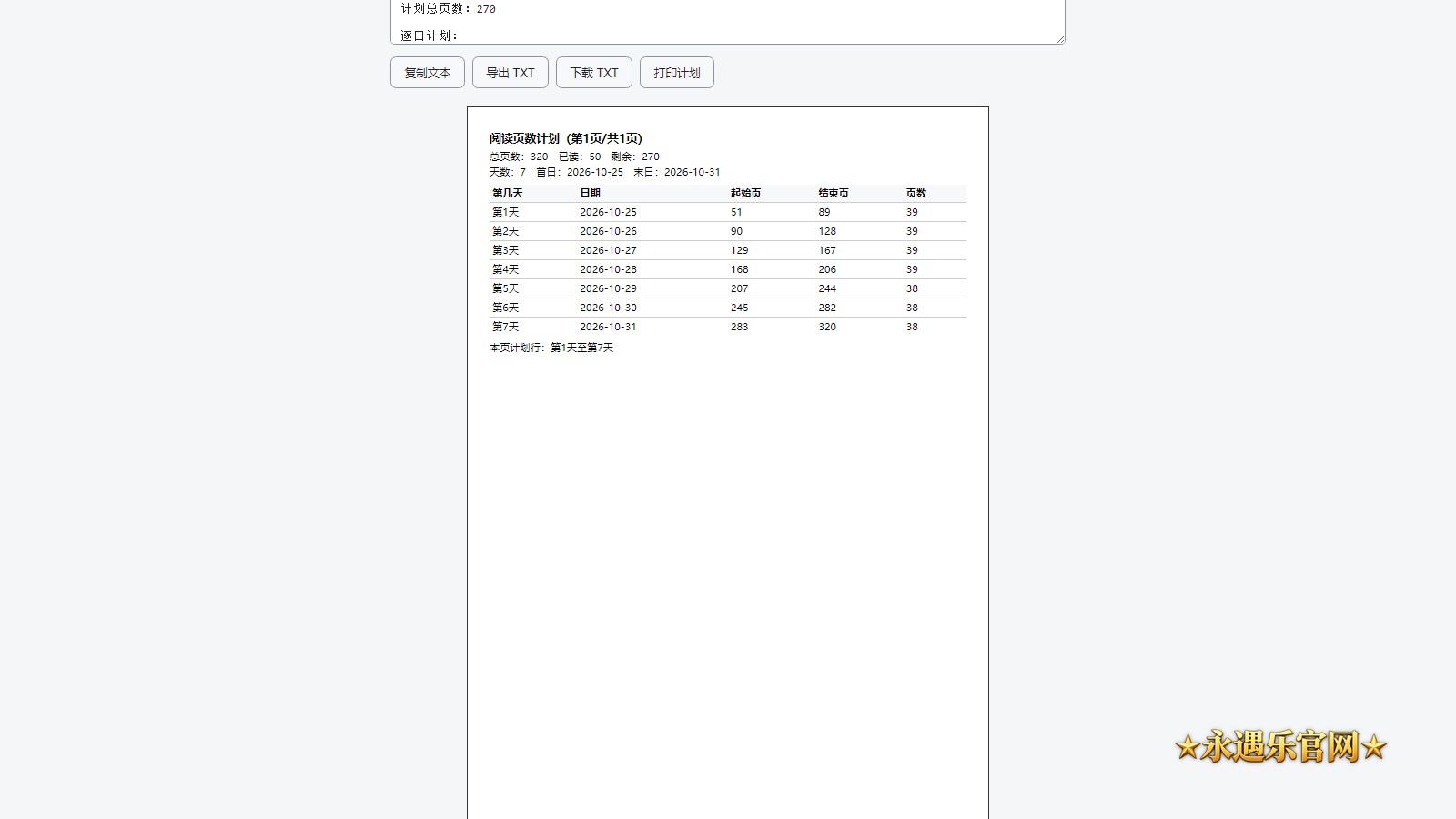Screen dimensions: 1456x819
Task: Click the 第1天 row label
Action: click(x=506, y=212)
